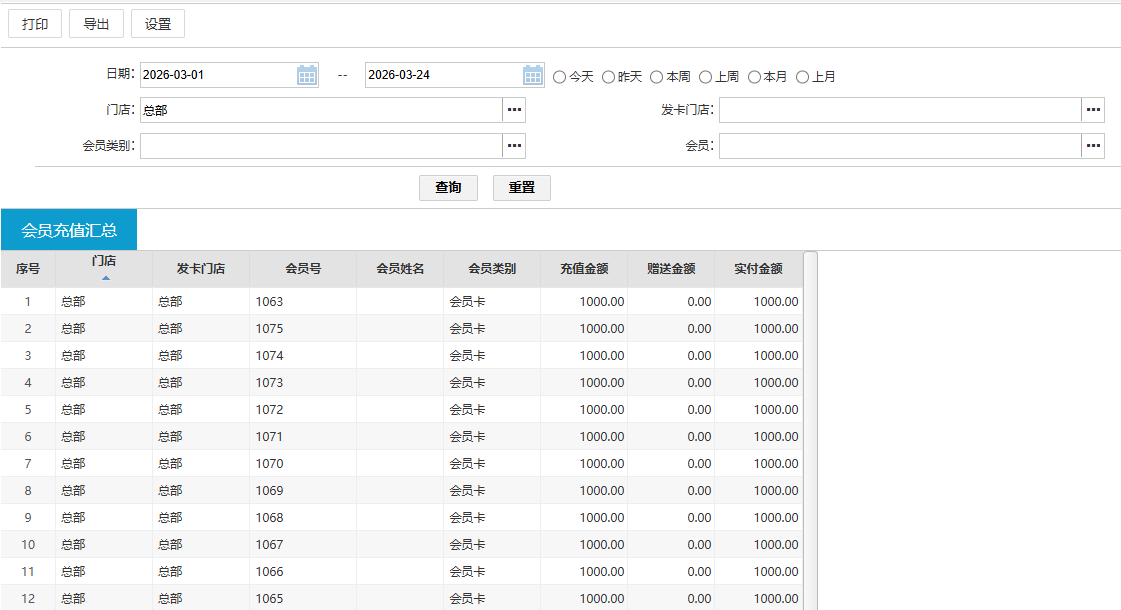The image size is (1121, 610).
Task: Open the 会员类别 ellipsis selector
Action: (514, 146)
